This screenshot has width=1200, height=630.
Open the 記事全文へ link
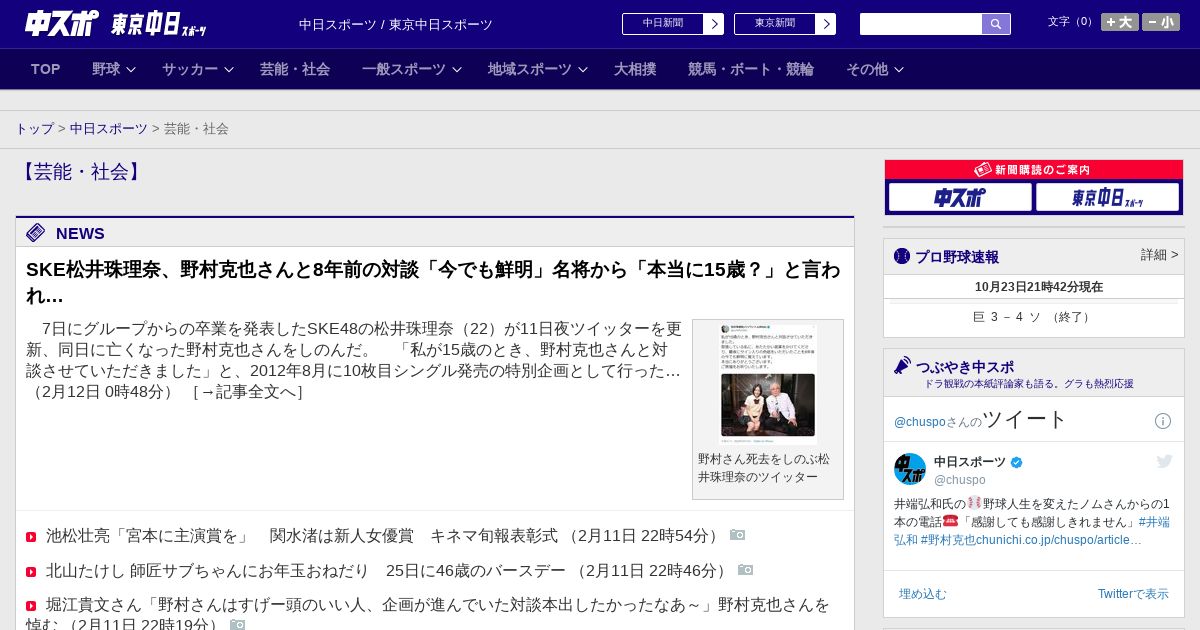[x=249, y=392]
